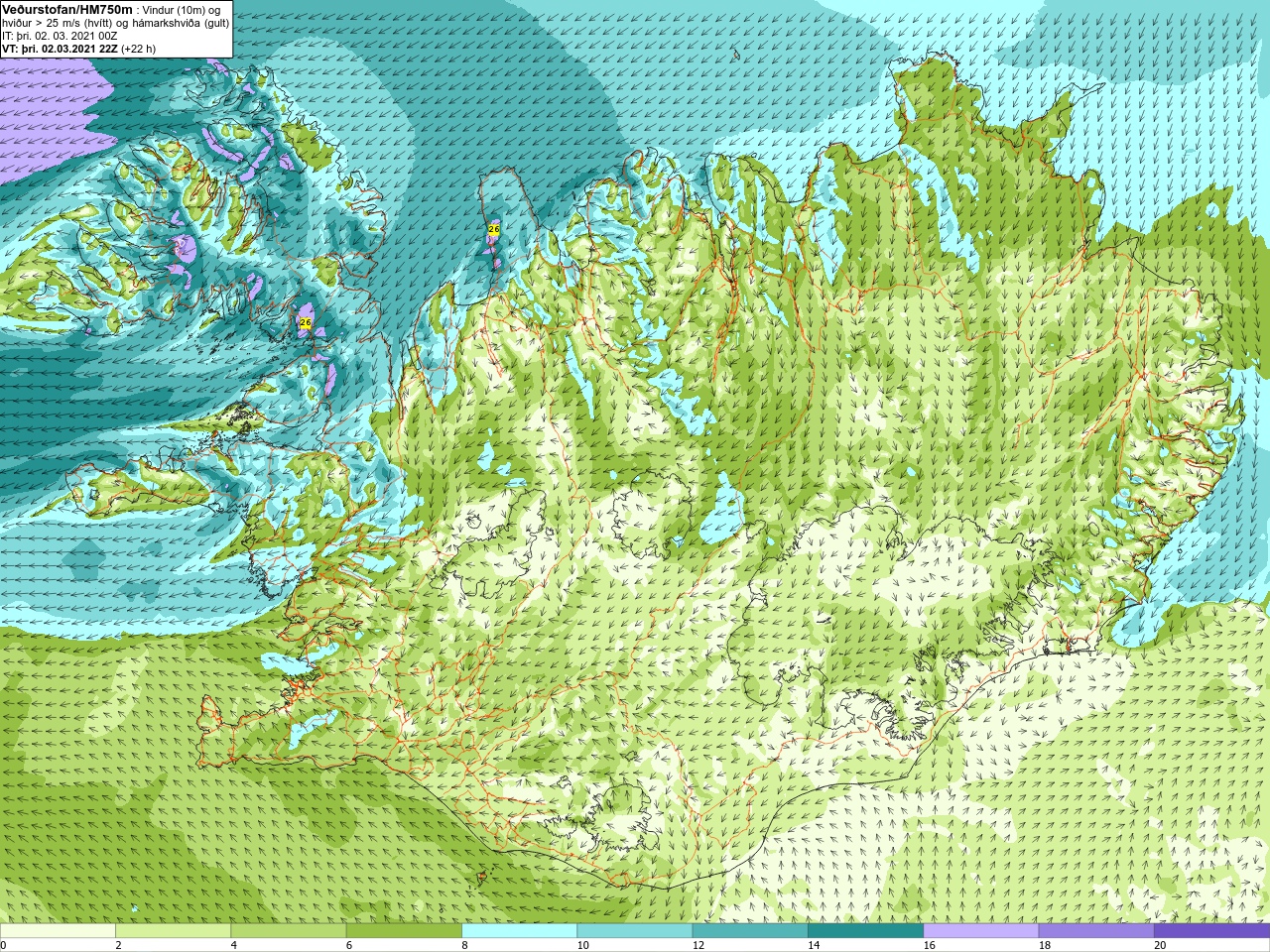Click the legend scale label "2"
The width and height of the screenshot is (1270, 952).
tap(118, 945)
